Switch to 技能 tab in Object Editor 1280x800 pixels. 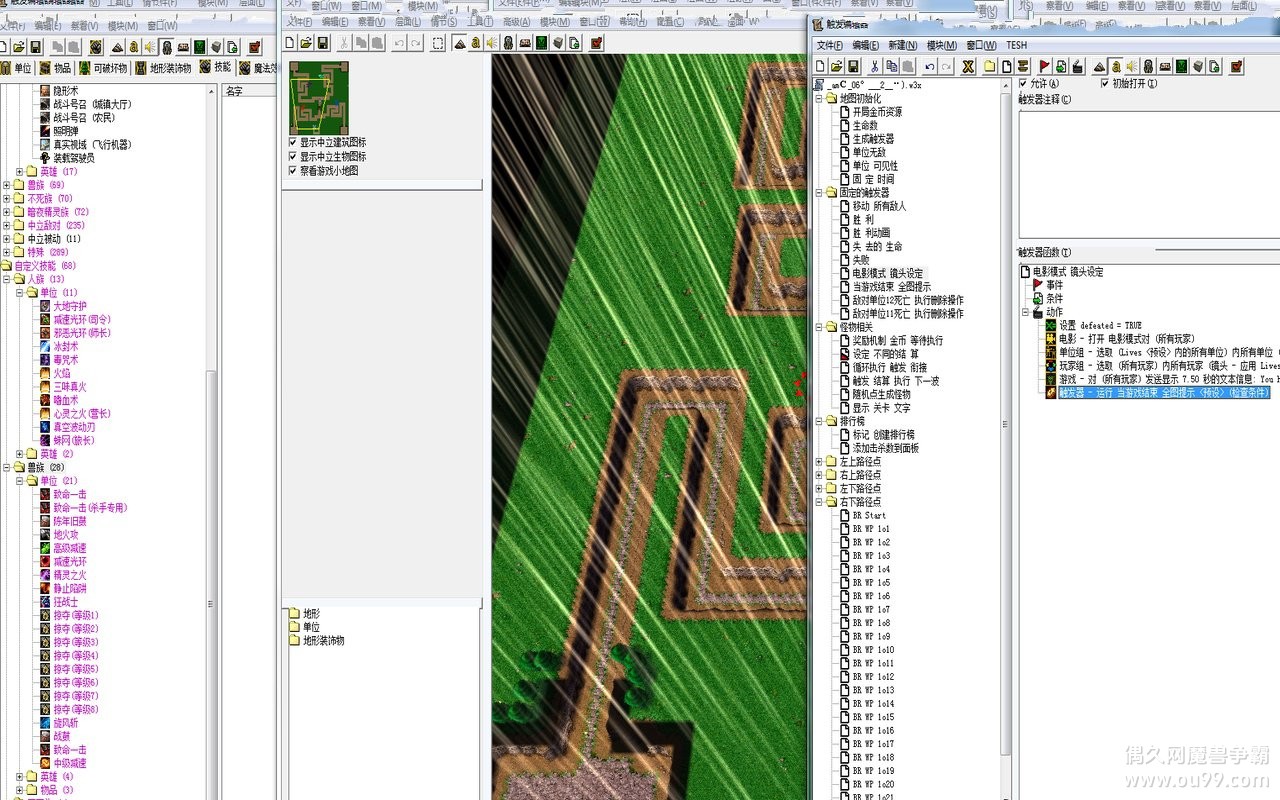pos(216,67)
